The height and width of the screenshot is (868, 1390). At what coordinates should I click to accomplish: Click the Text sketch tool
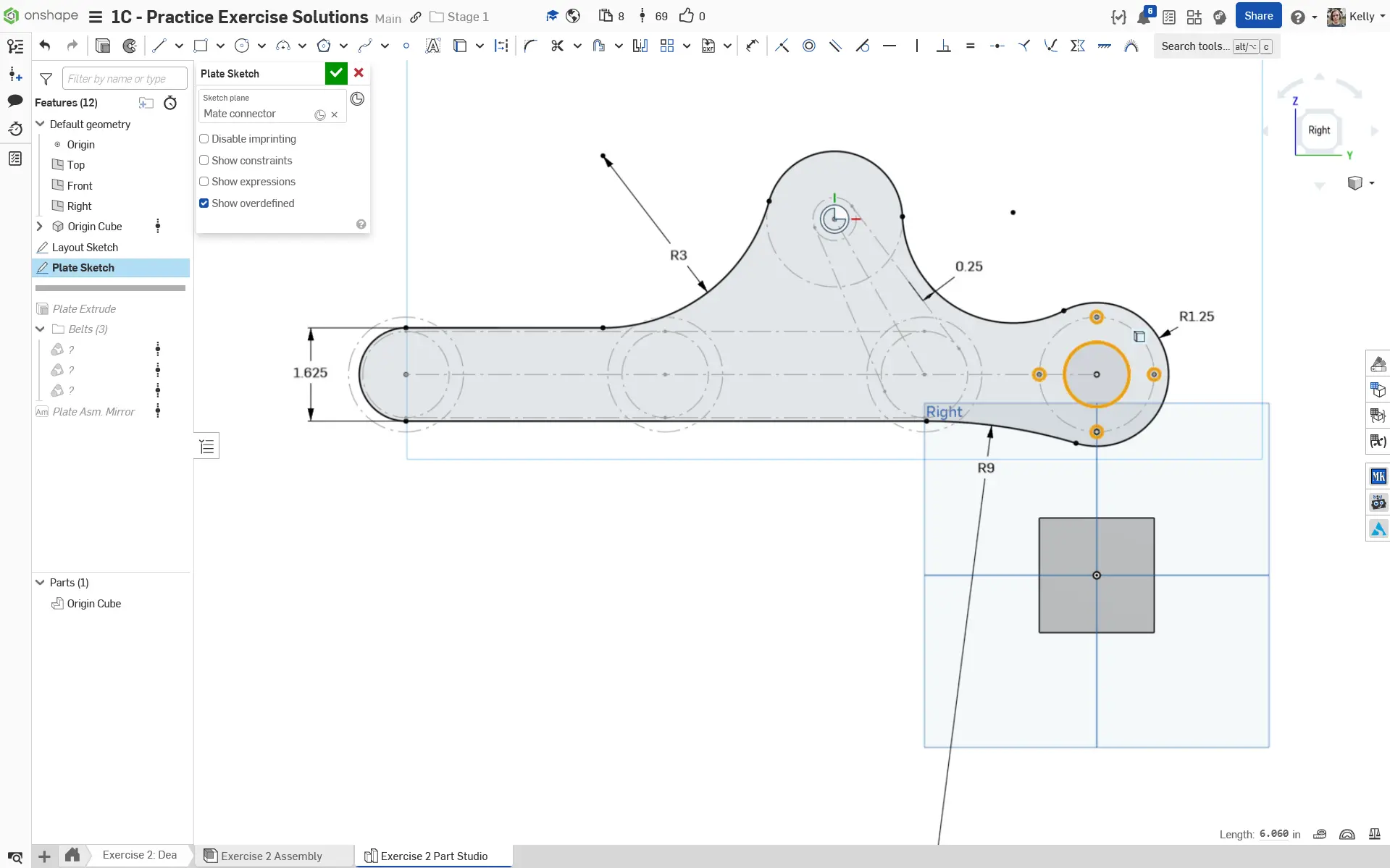pyautogui.click(x=432, y=46)
